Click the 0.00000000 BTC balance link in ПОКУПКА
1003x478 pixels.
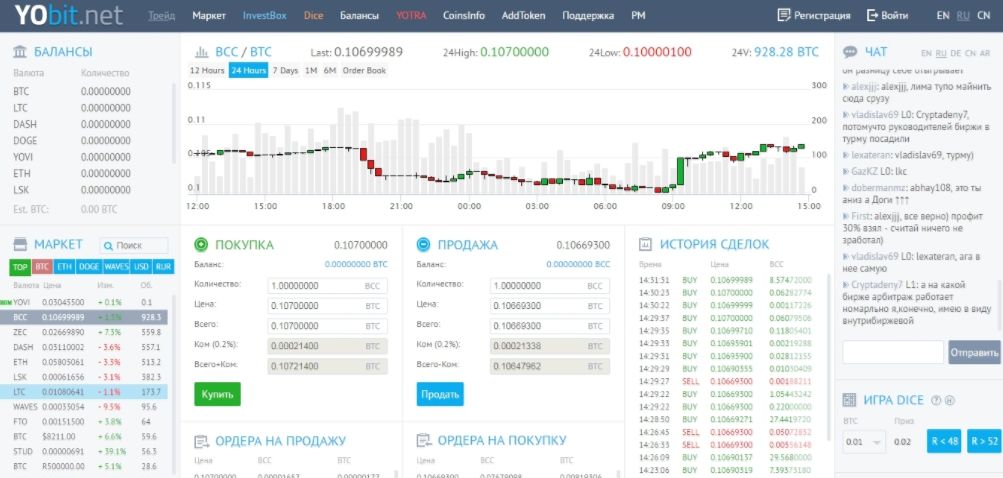(356, 264)
